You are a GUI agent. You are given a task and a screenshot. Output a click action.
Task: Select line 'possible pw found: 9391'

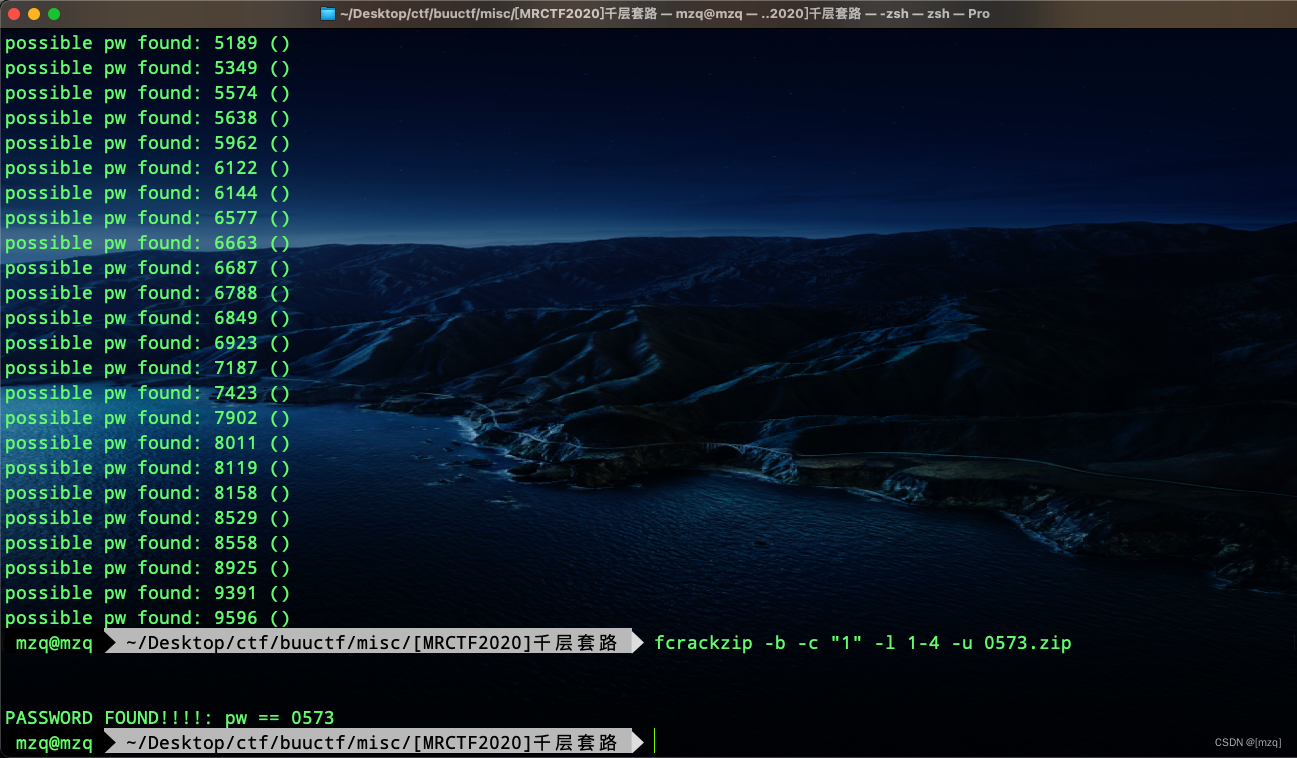tap(148, 593)
